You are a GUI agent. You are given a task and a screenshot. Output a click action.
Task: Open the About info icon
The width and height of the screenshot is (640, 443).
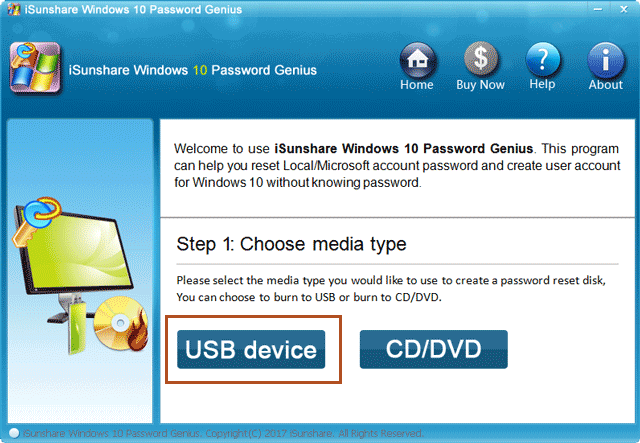(606, 60)
